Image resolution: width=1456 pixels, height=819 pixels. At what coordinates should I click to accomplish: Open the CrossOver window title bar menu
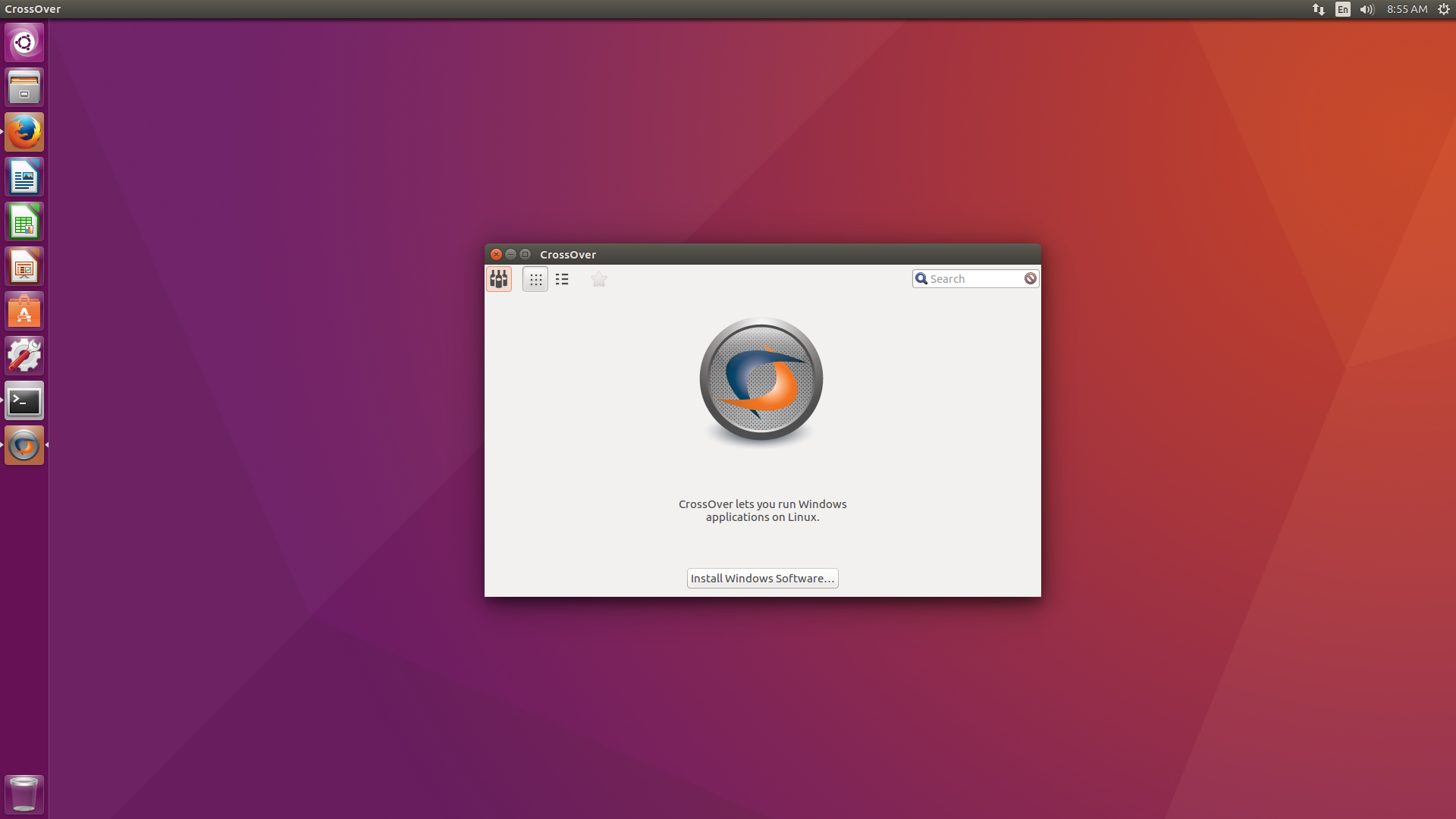[567, 254]
